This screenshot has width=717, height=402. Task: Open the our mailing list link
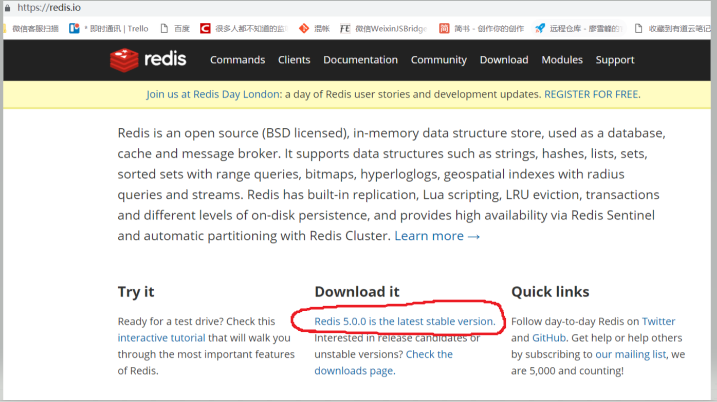[x=631, y=354]
